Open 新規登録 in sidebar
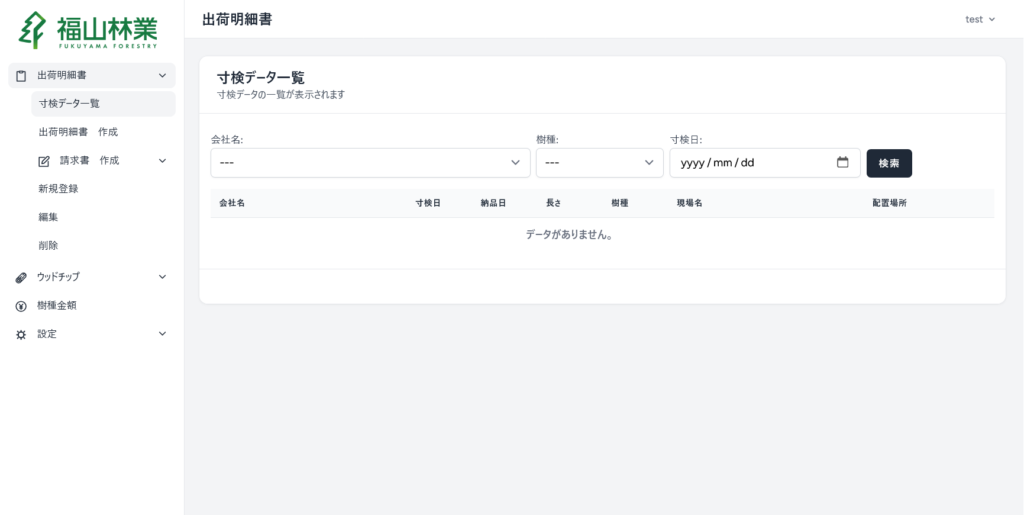1024x515 pixels. [x=58, y=189]
